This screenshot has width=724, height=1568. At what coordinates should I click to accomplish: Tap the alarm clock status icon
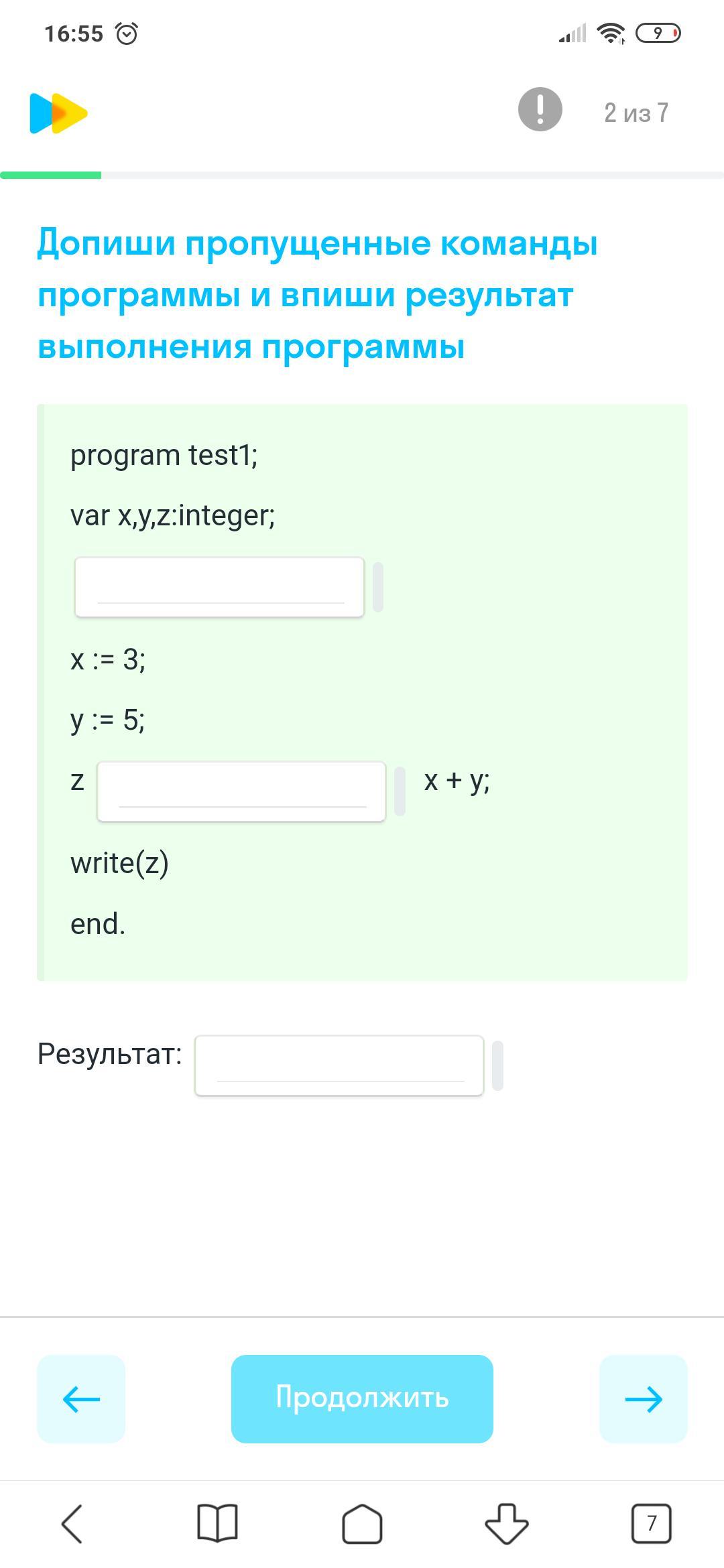127,34
